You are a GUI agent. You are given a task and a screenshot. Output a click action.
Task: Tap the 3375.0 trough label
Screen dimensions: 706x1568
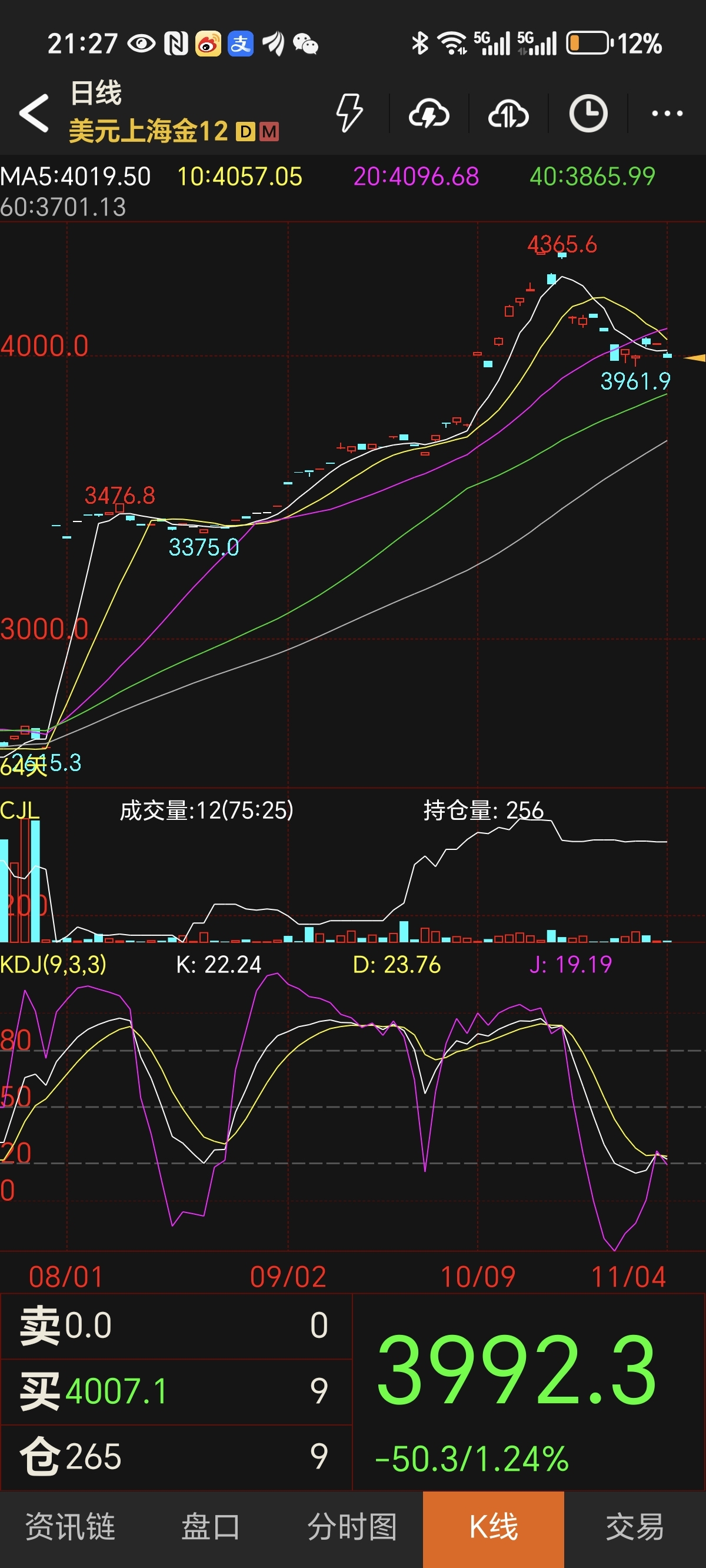point(204,547)
